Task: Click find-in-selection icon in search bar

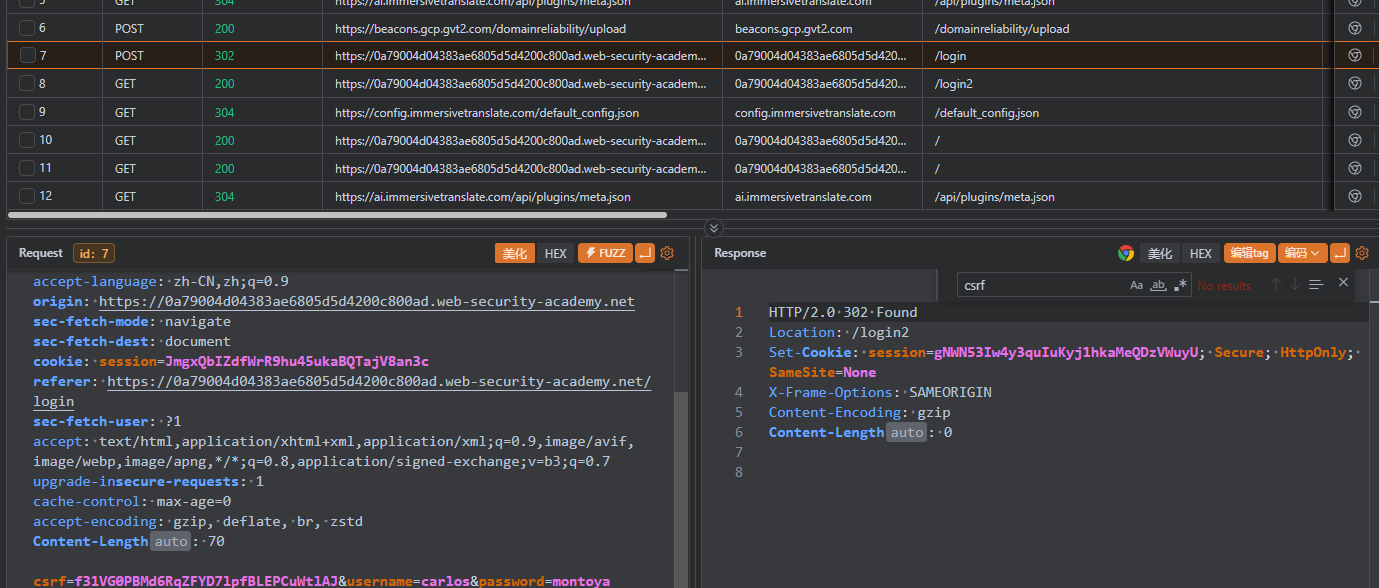Action: pos(1316,285)
